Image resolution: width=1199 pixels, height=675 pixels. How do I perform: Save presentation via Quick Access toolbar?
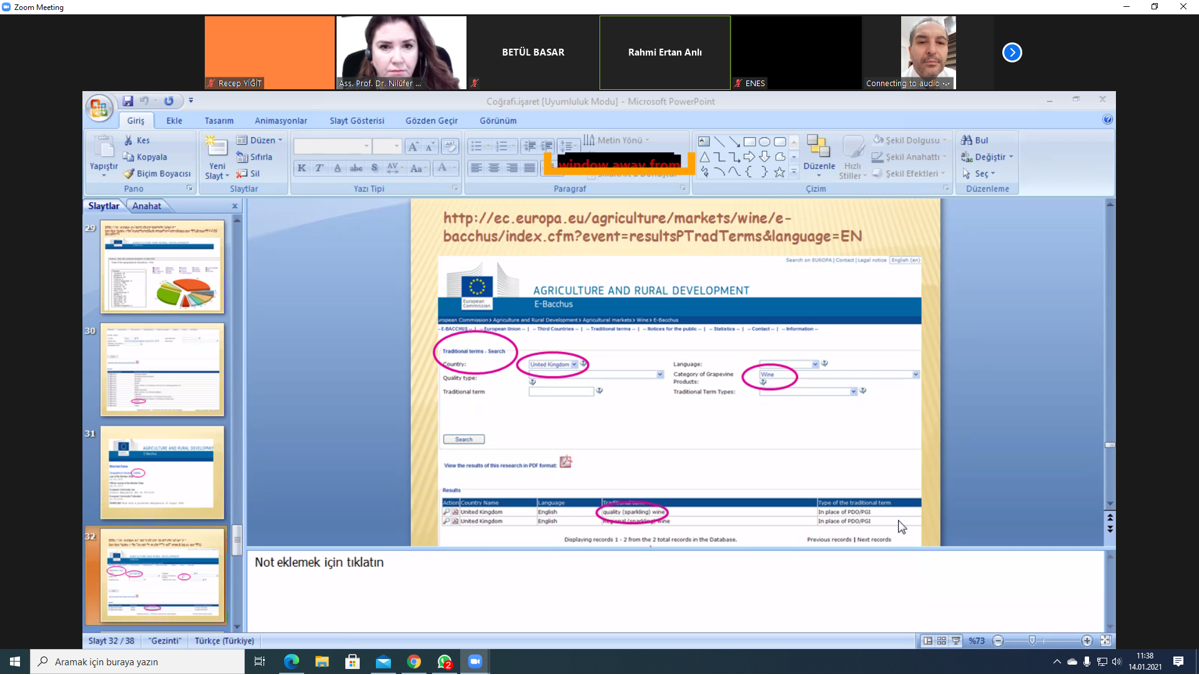[128, 101]
